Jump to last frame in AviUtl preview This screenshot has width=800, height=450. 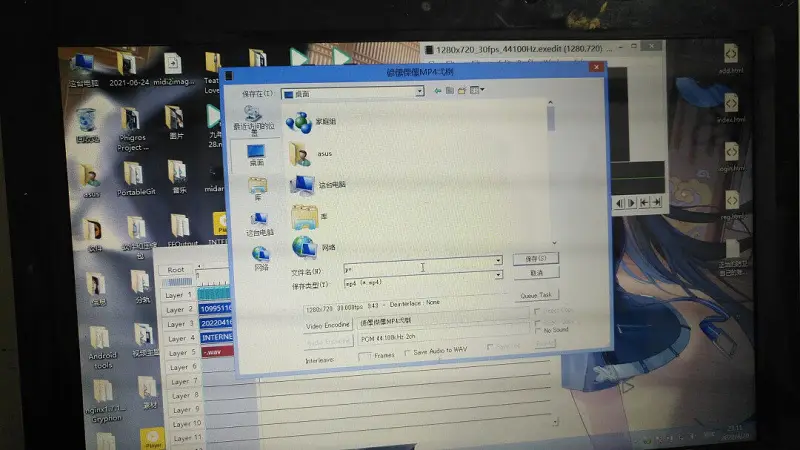[x=657, y=202]
